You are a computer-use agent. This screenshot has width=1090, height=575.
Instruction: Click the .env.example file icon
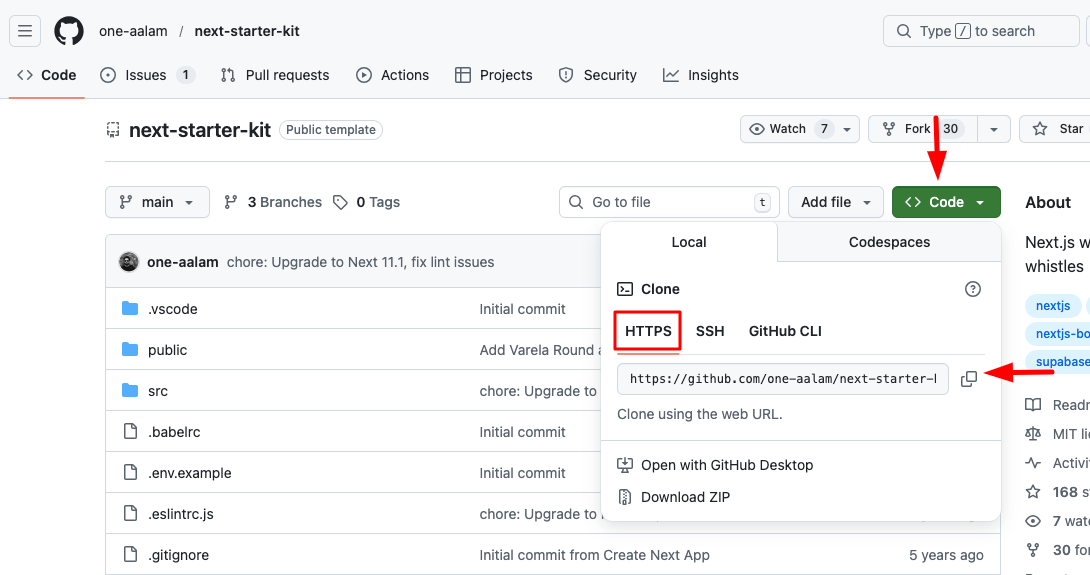pyautogui.click(x=130, y=473)
